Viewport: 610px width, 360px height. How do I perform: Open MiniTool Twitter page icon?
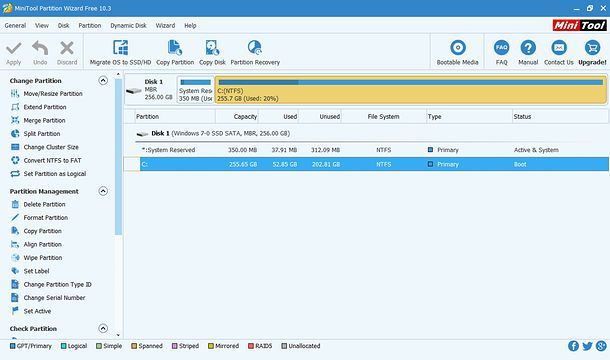click(587, 346)
